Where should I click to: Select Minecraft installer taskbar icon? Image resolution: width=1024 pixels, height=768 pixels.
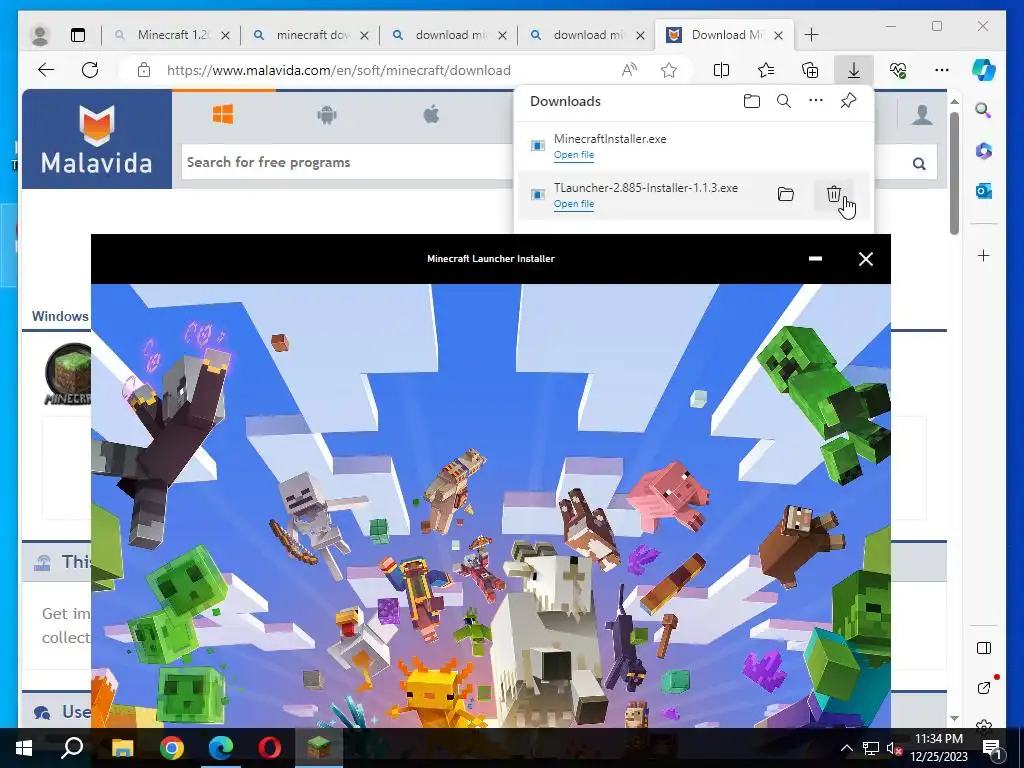coord(319,748)
